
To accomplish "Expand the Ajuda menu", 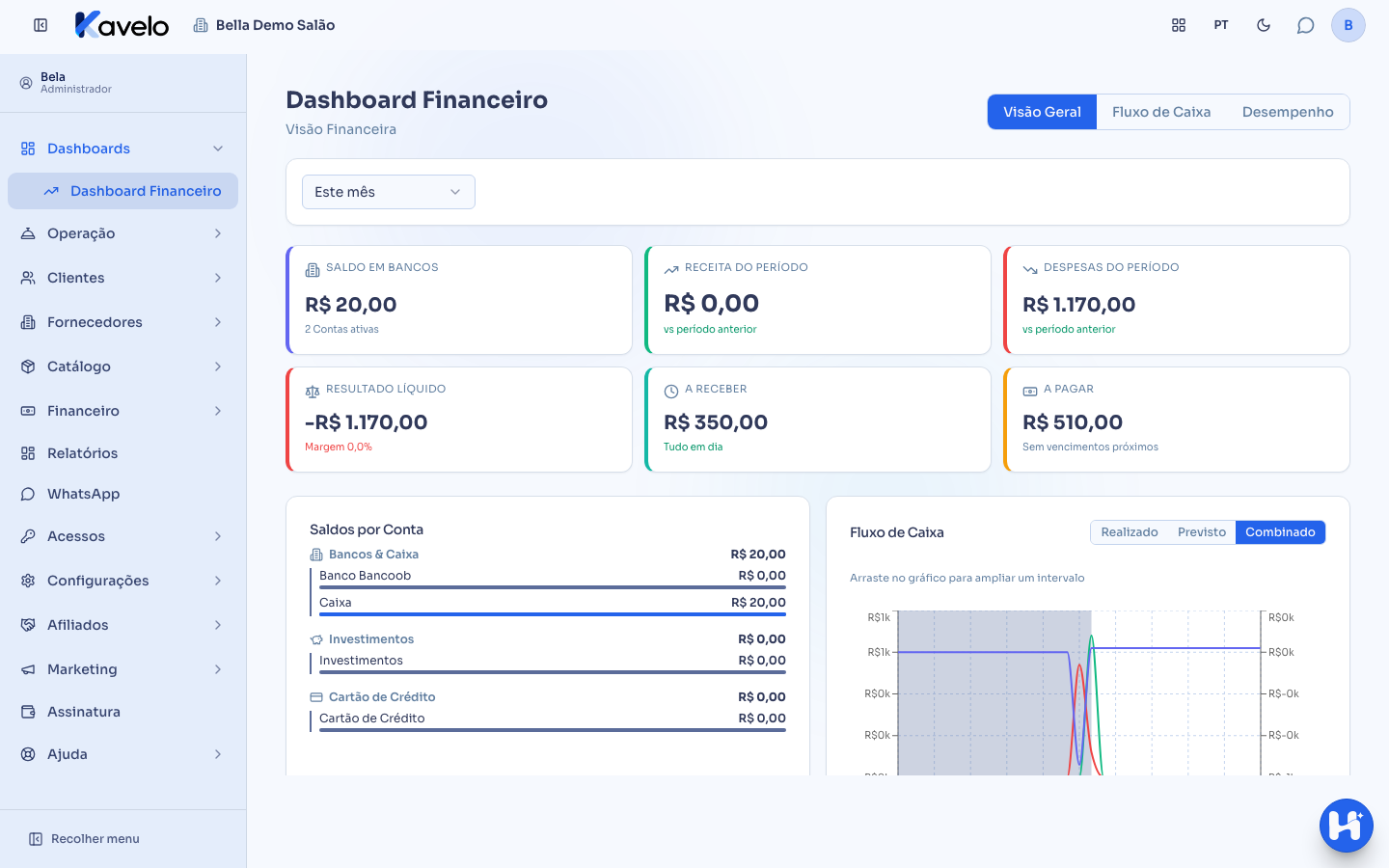I will point(123,754).
